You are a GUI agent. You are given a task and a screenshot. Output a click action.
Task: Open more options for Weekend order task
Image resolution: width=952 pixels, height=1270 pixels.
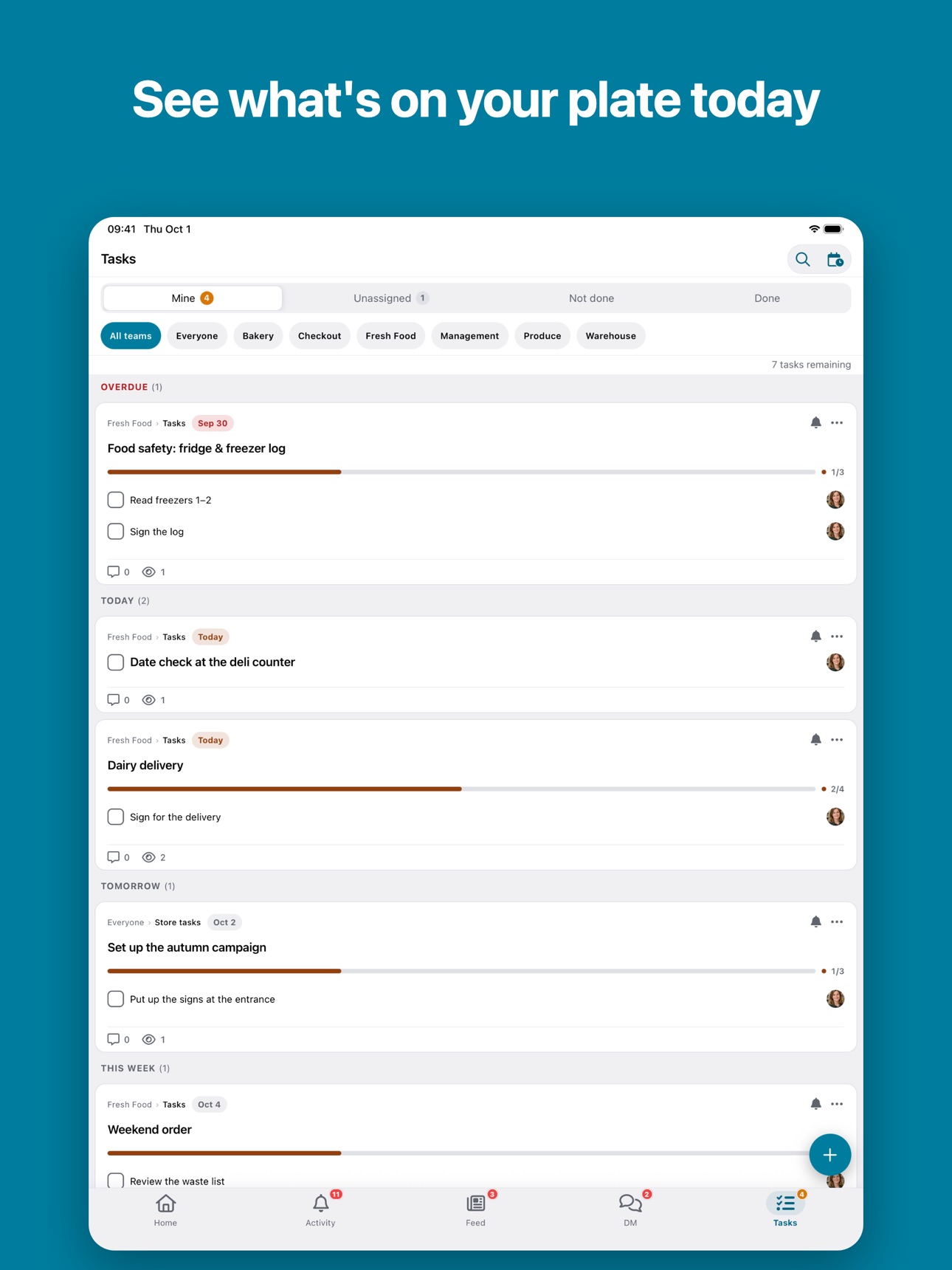pyautogui.click(x=837, y=1105)
